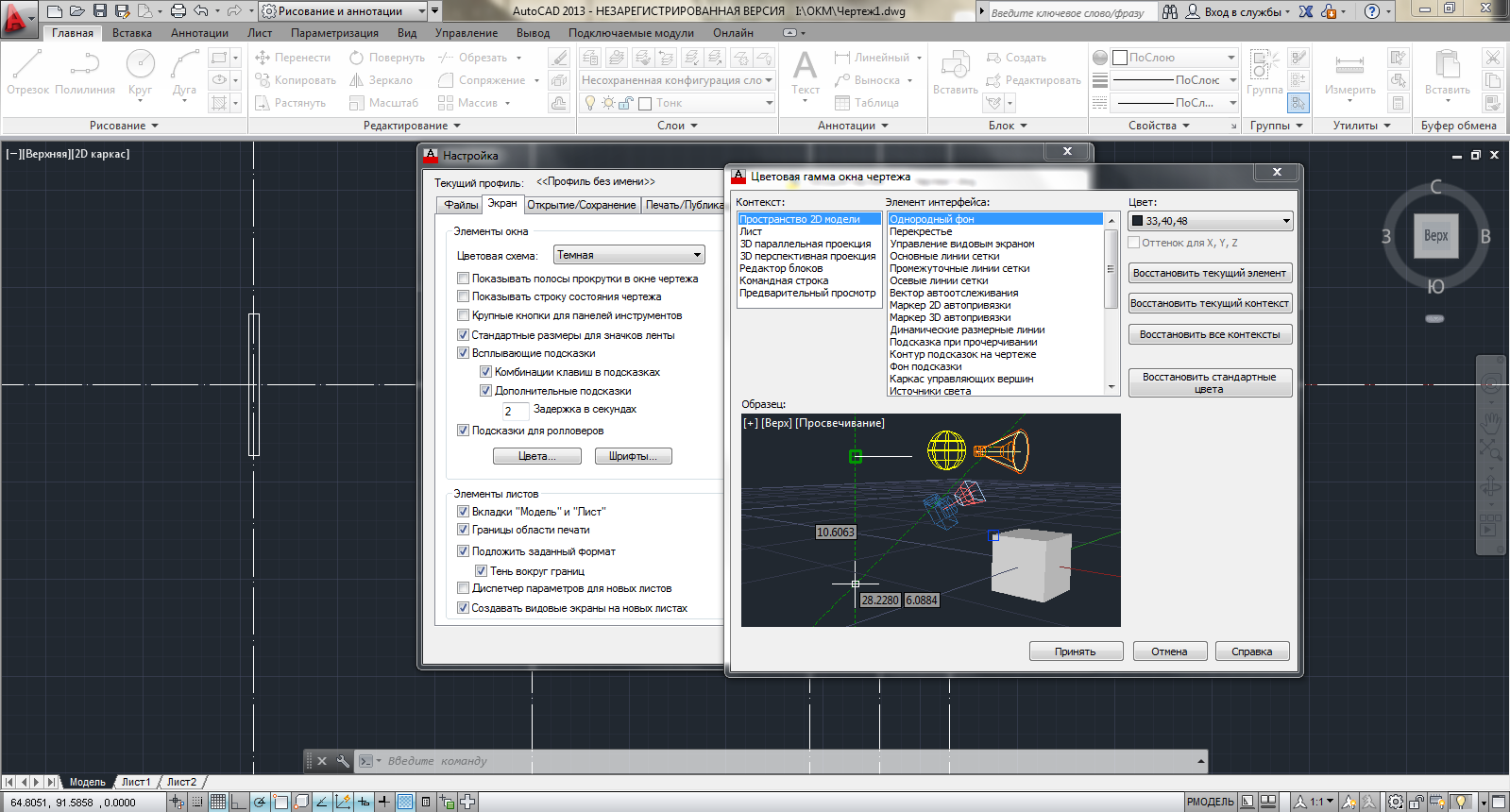
Task: Select the Отрезок line tool
Action: tap(27, 73)
